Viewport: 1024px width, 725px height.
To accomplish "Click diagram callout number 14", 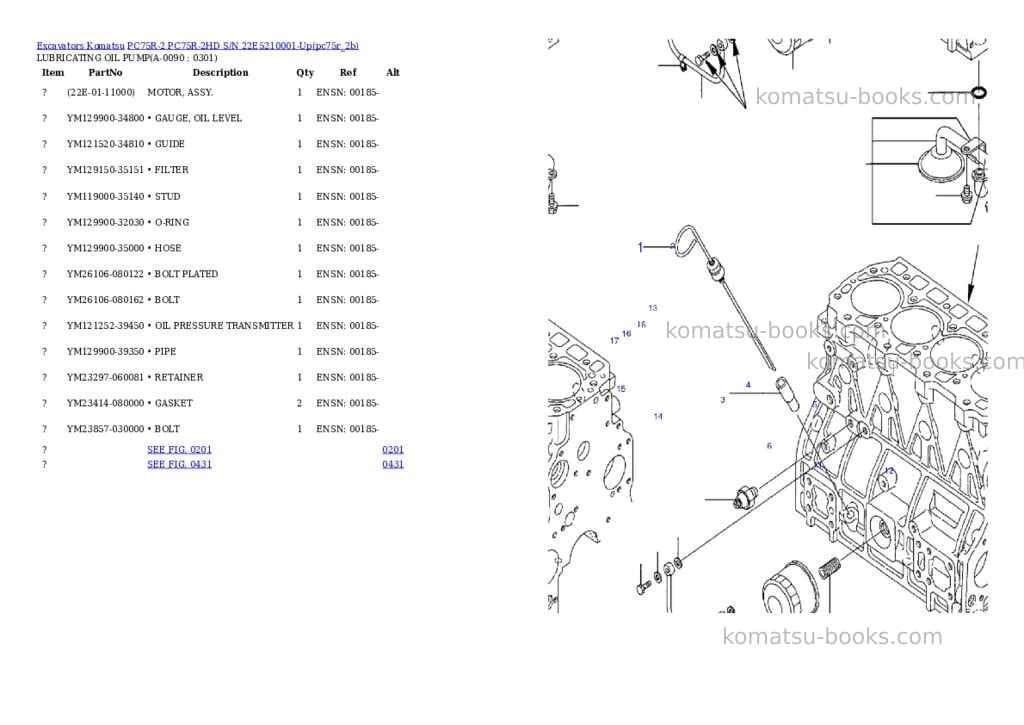I will click(658, 416).
